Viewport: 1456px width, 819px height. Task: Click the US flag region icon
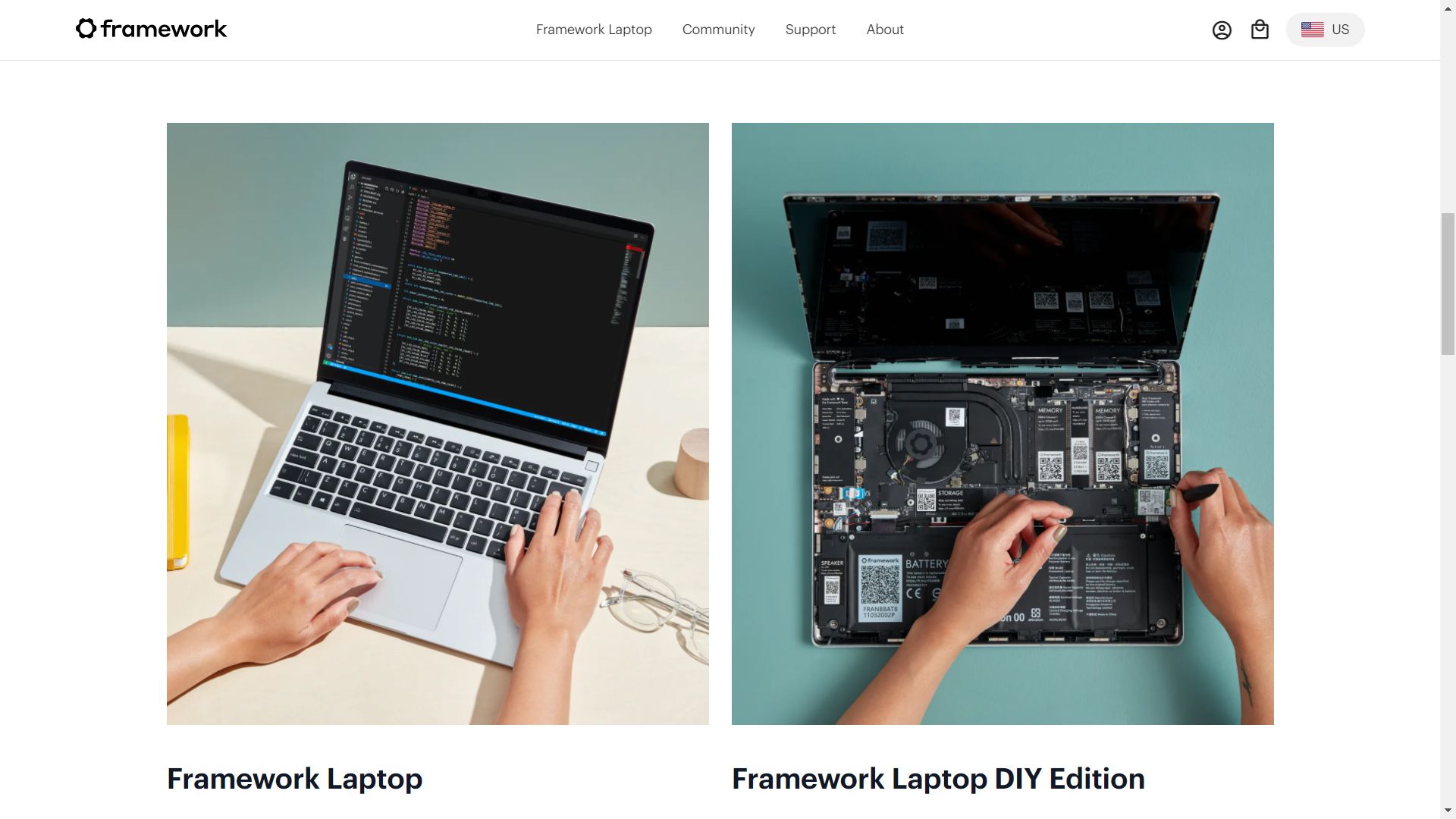(x=1312, y=29)
